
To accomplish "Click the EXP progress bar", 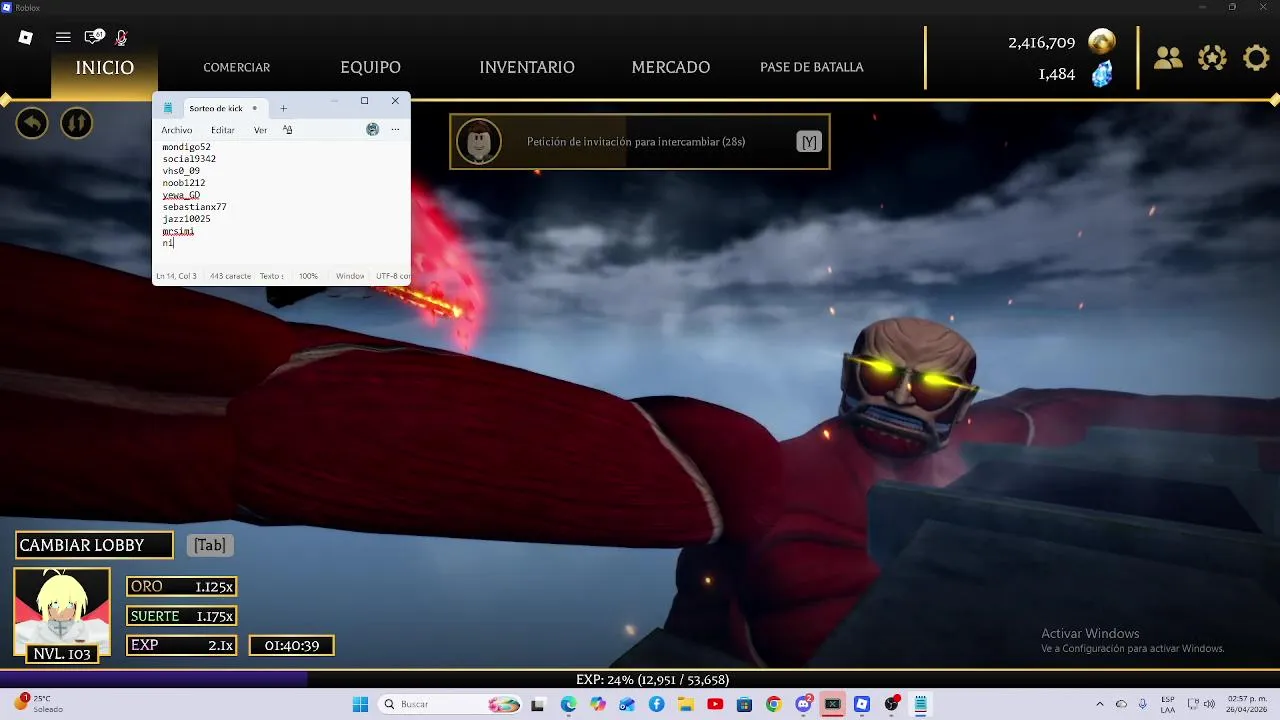I will (640, 679).
